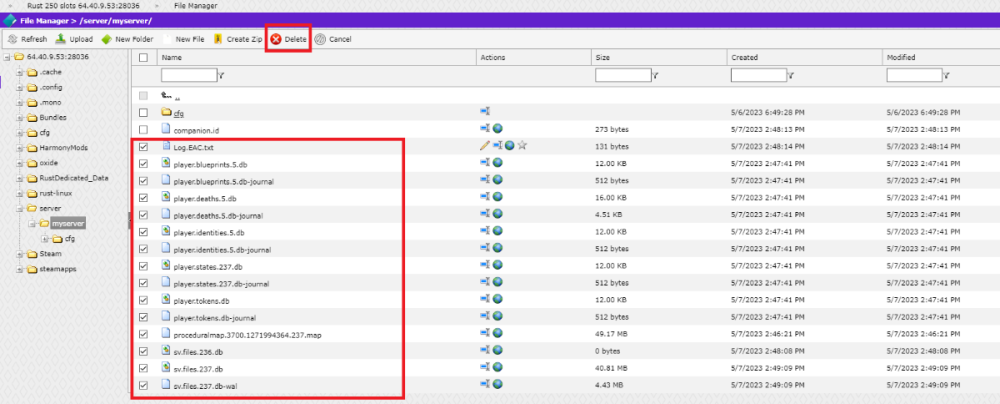
Task: Click the Name column filter icon
Action: (x=221, y=75)
